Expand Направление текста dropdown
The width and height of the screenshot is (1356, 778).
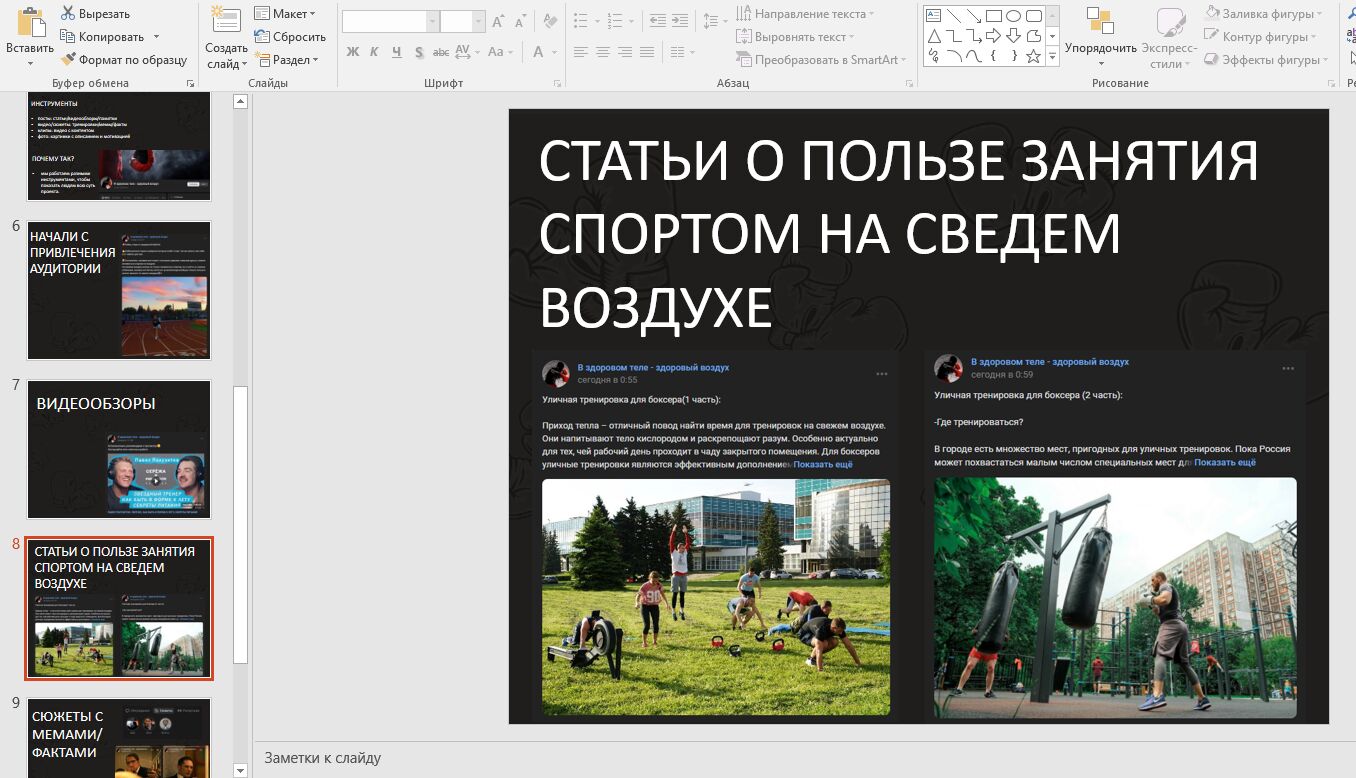click(x=805, y=14)
